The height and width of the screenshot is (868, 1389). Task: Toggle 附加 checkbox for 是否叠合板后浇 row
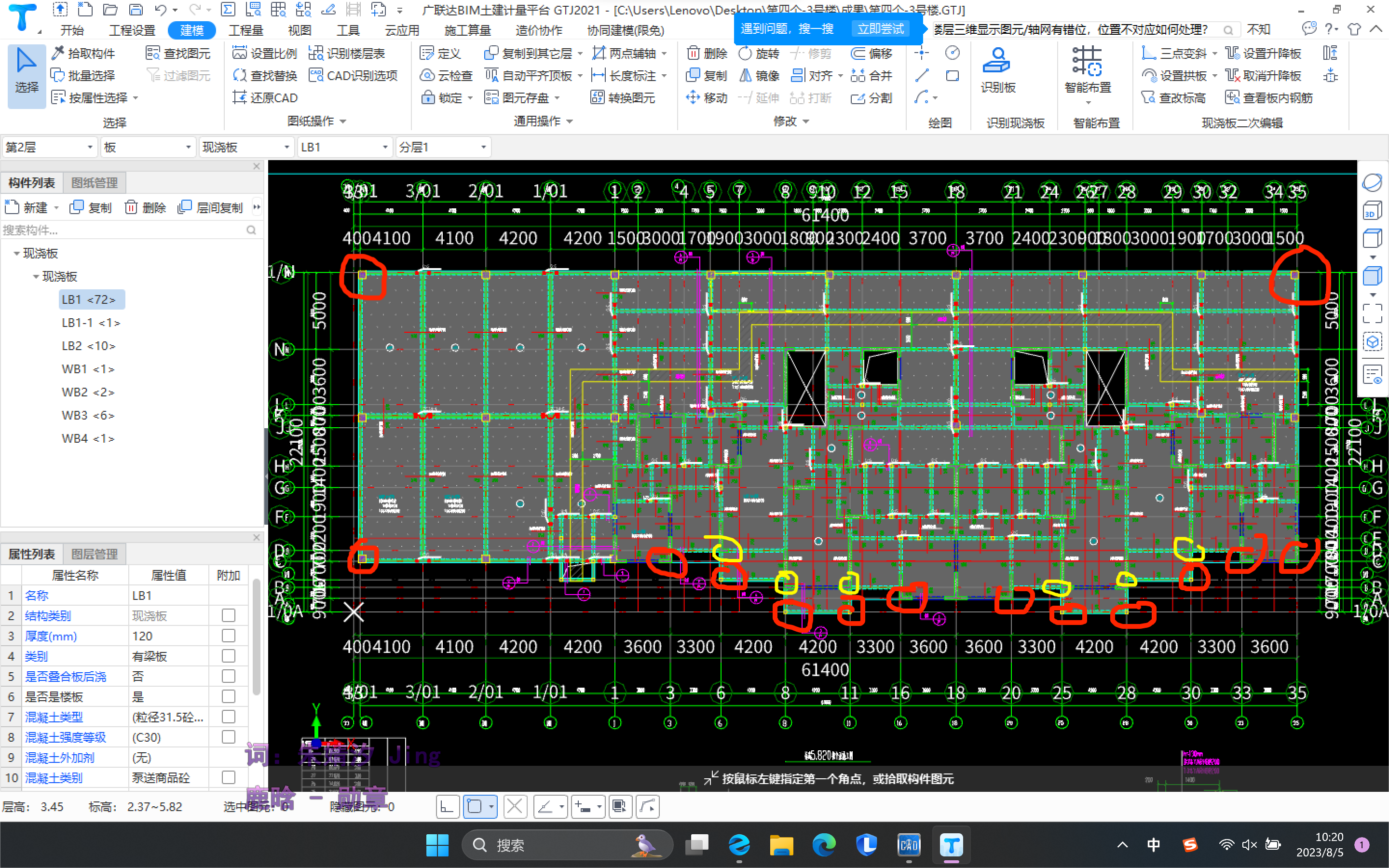click(229, 676)
